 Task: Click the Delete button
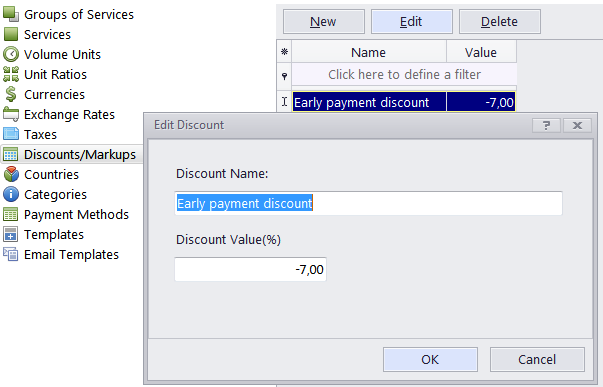(x=500, y=22)
